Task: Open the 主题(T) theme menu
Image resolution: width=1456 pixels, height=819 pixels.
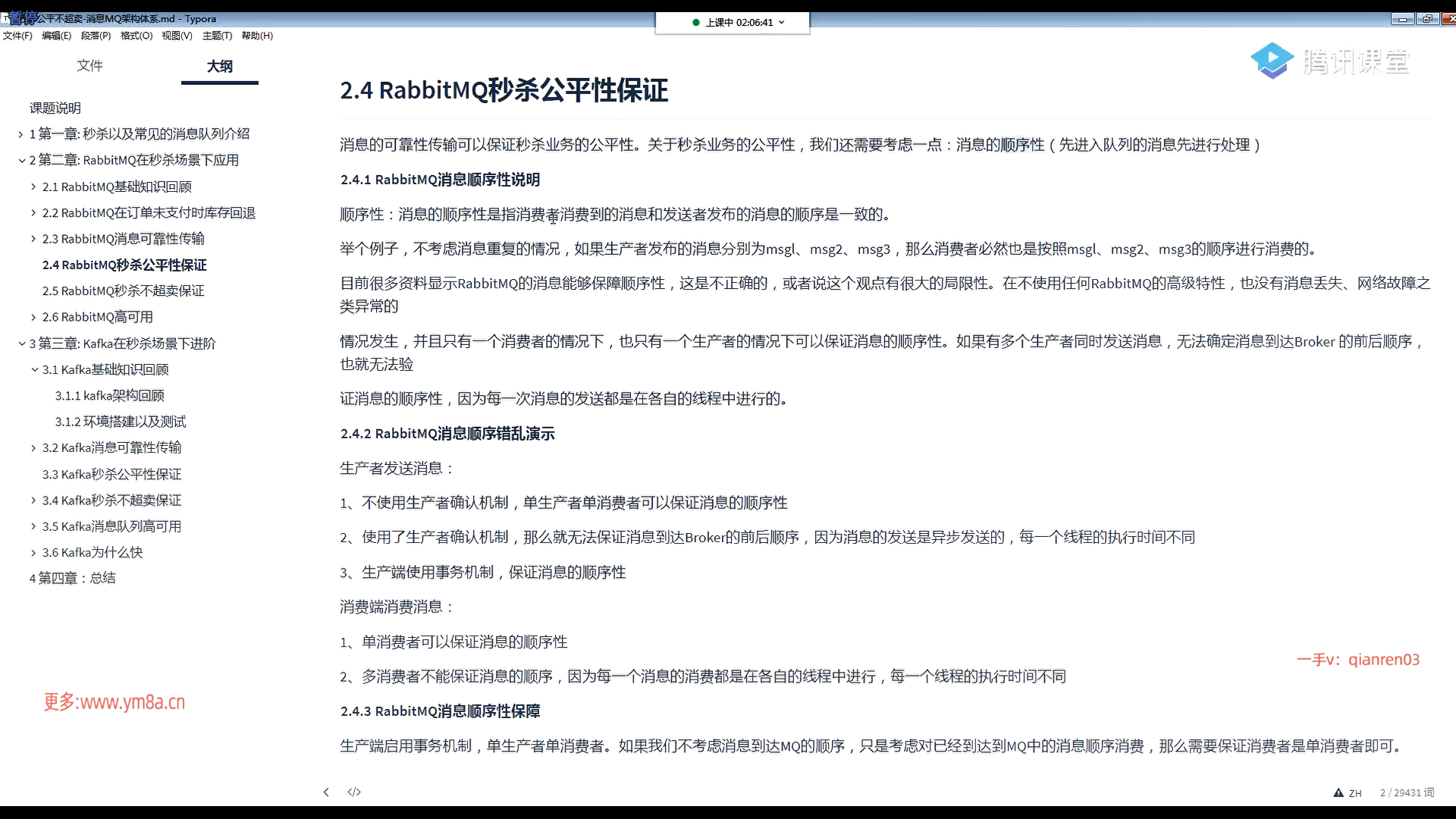Action: pyautogui.click(x=217, y=36)
